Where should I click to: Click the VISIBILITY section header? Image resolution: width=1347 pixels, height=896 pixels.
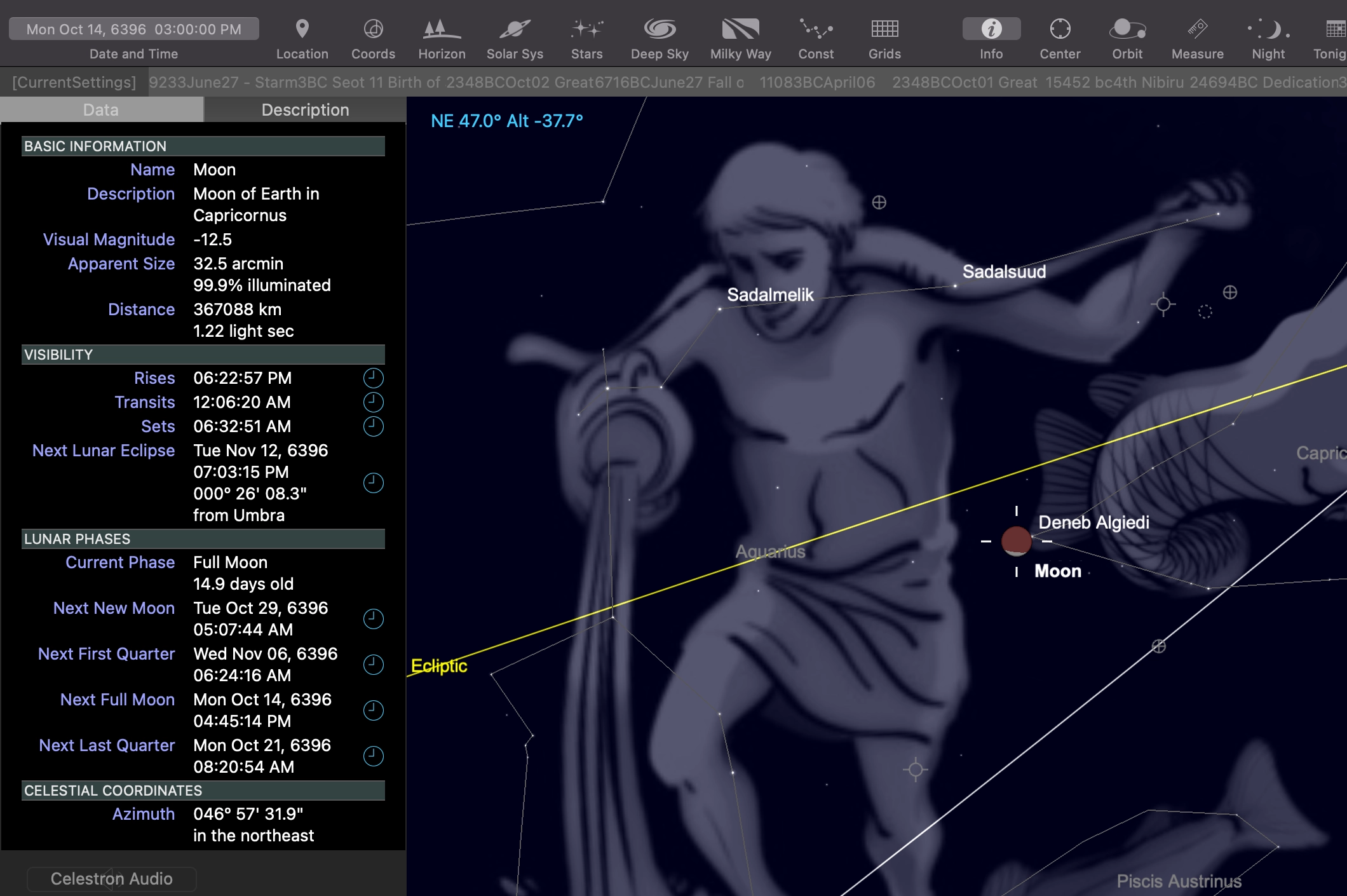click(203, 355)
